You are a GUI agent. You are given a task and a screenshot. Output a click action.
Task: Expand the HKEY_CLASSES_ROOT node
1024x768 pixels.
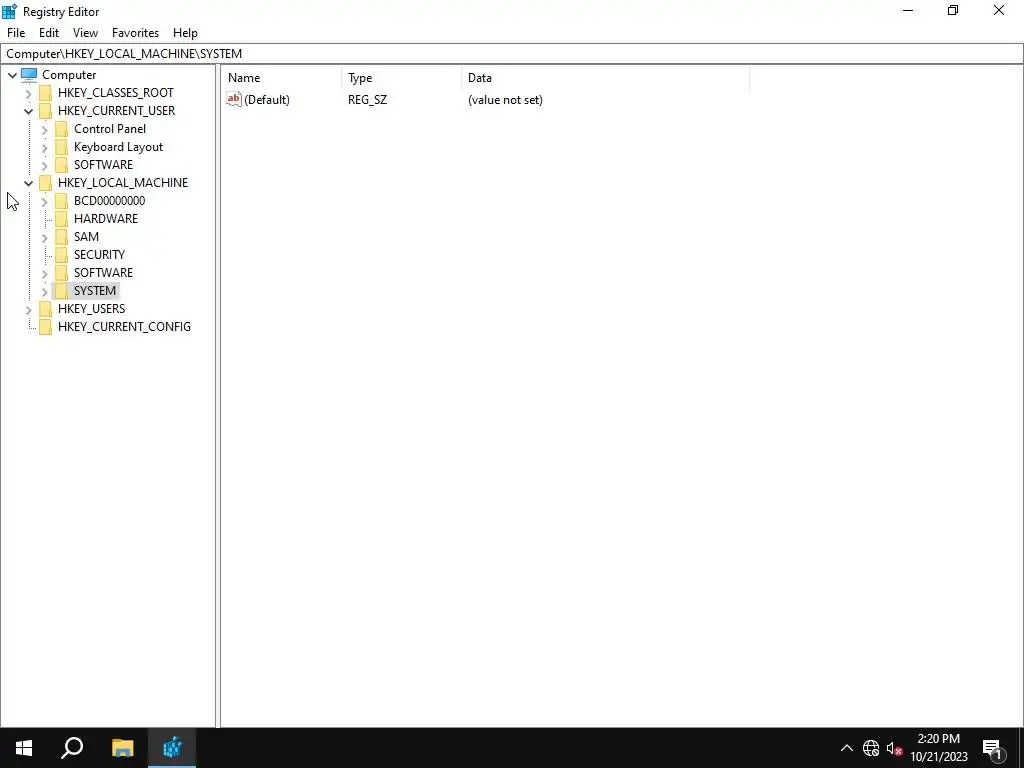pyautogui.click(x=28, y=93)
